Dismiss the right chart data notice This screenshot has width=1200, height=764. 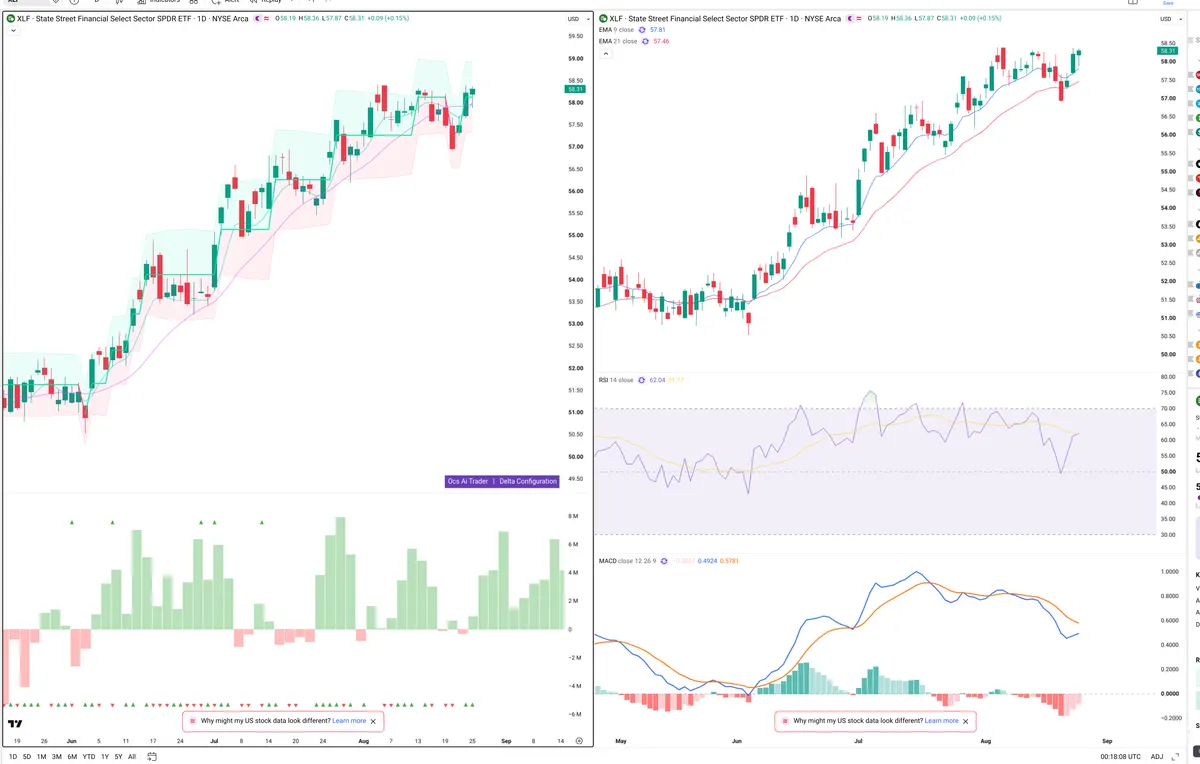(966, 720)
